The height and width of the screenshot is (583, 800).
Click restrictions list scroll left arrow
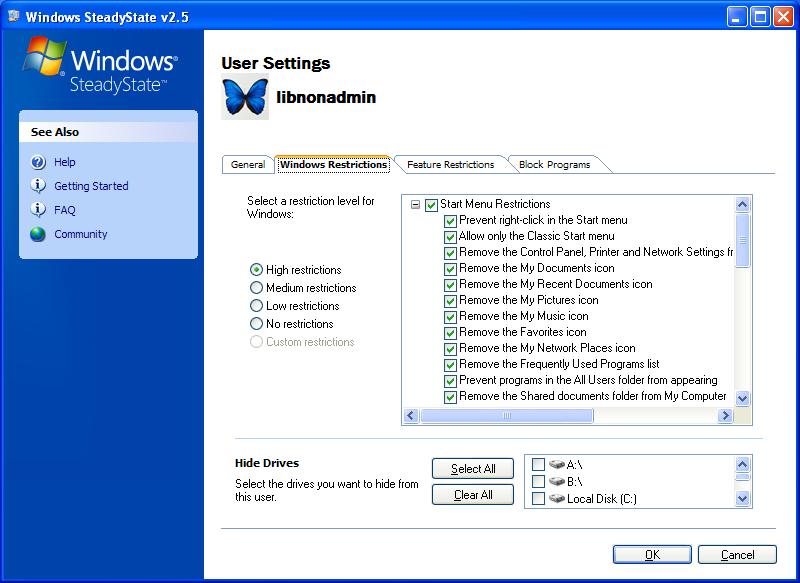point(411,416)
